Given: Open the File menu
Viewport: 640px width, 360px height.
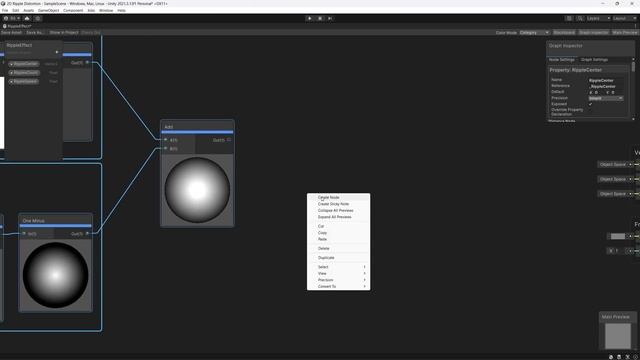Looking at the screenshot, I should click(5, 10).
